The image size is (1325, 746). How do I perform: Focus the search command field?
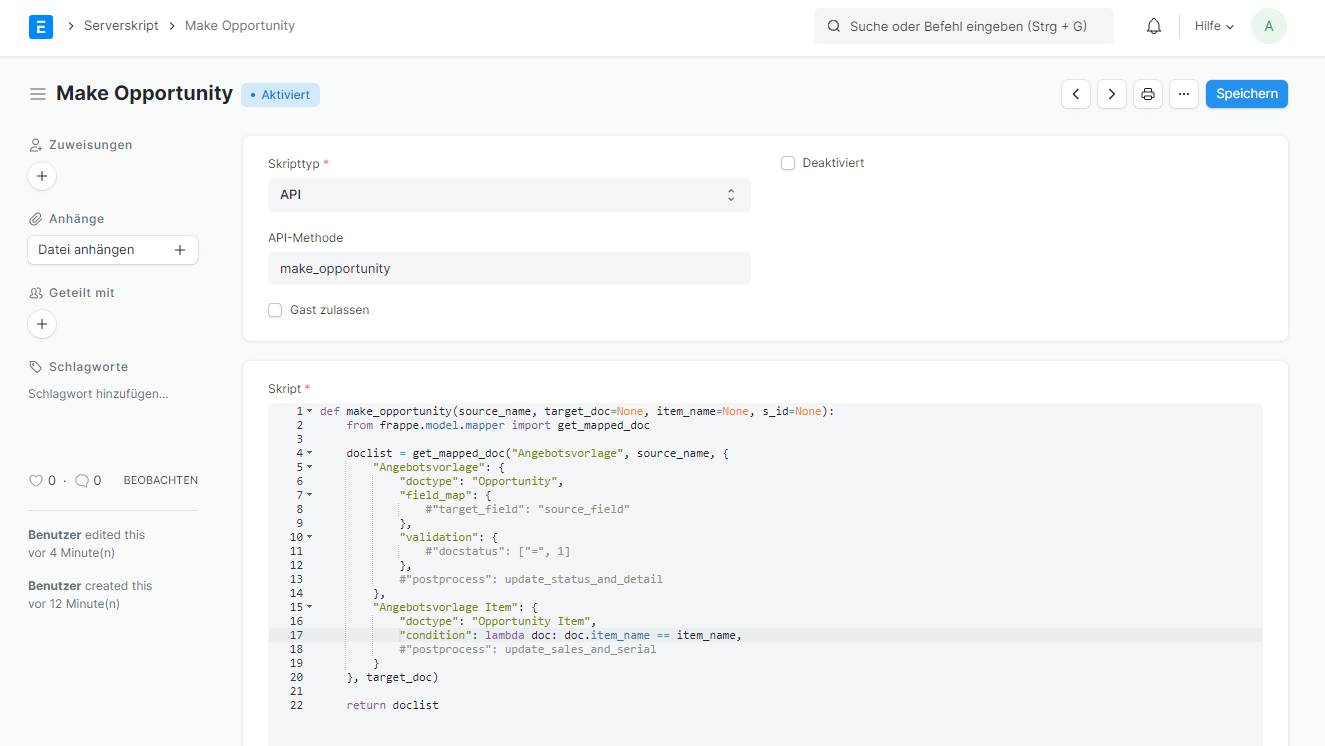(x=964, y=27)
